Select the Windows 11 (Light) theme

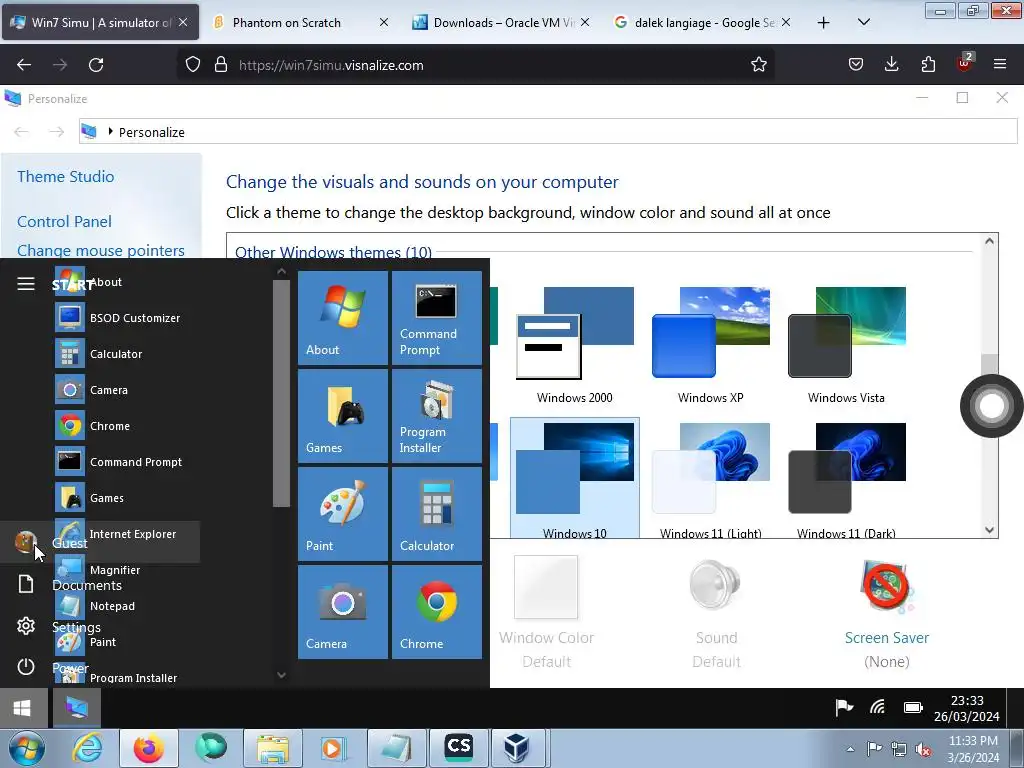click(x=711, y=479)
